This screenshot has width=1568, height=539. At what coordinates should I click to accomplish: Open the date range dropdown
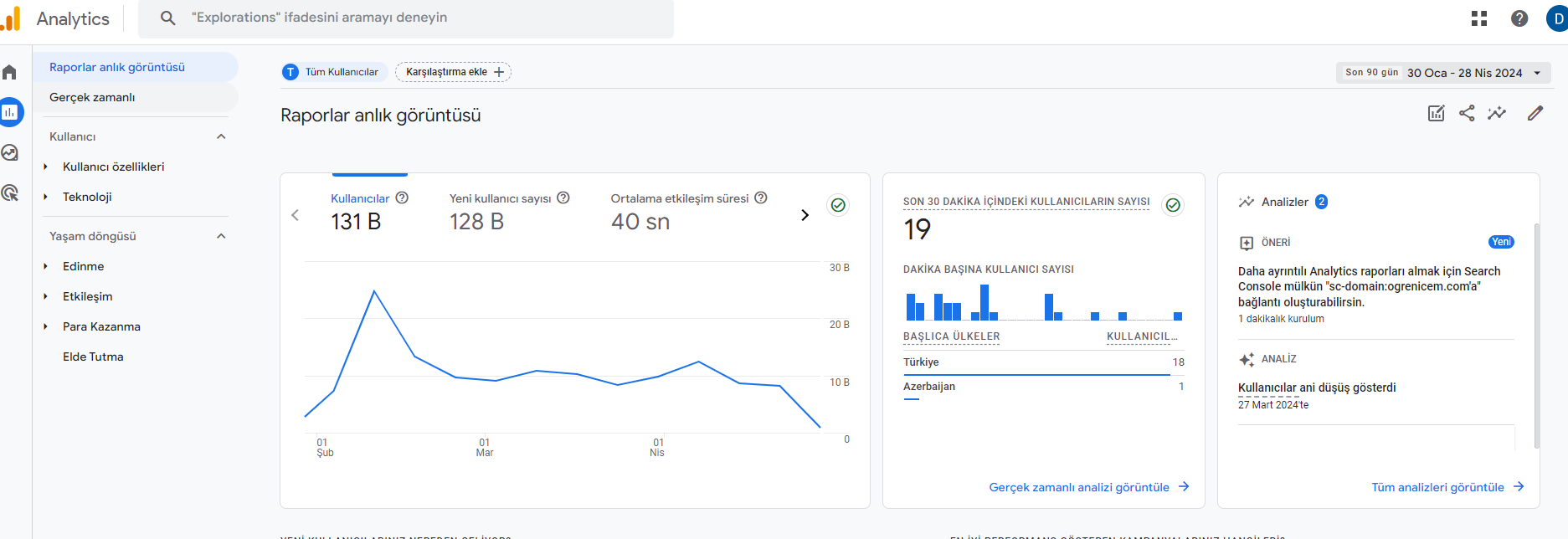[x=1443, y=73]
